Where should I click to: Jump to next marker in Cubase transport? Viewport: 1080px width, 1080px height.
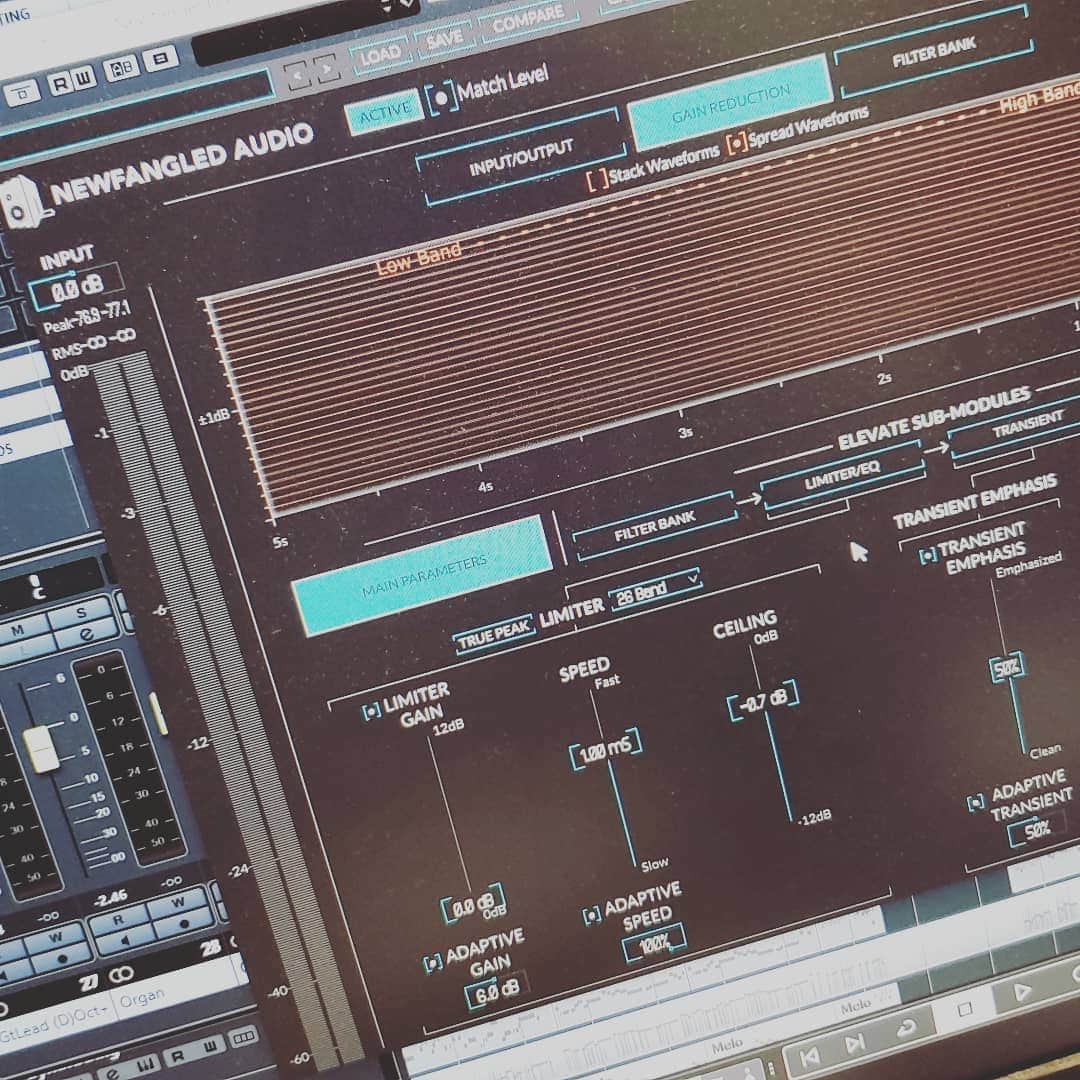[x=855, y=1043]
